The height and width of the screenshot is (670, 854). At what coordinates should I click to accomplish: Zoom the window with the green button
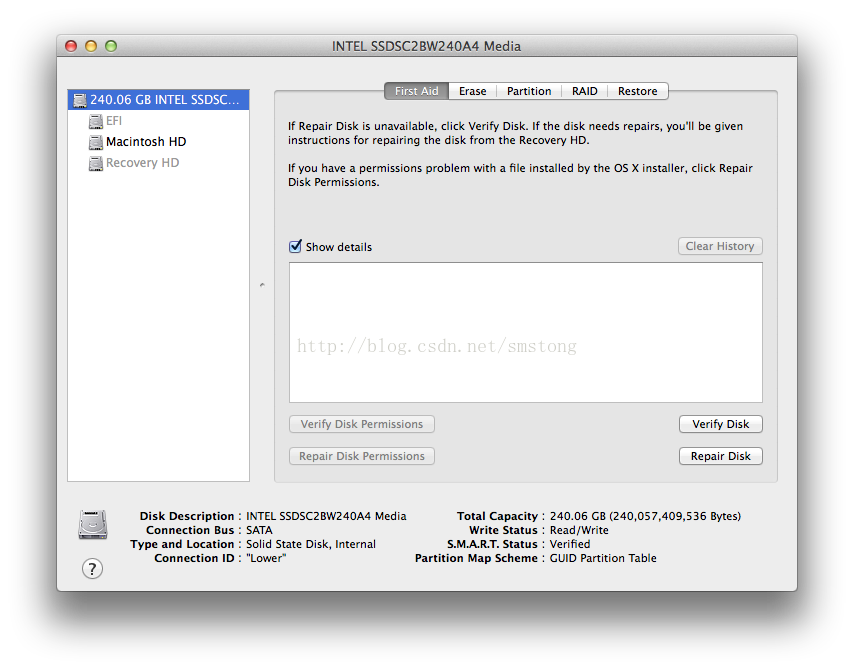point(111,46)
